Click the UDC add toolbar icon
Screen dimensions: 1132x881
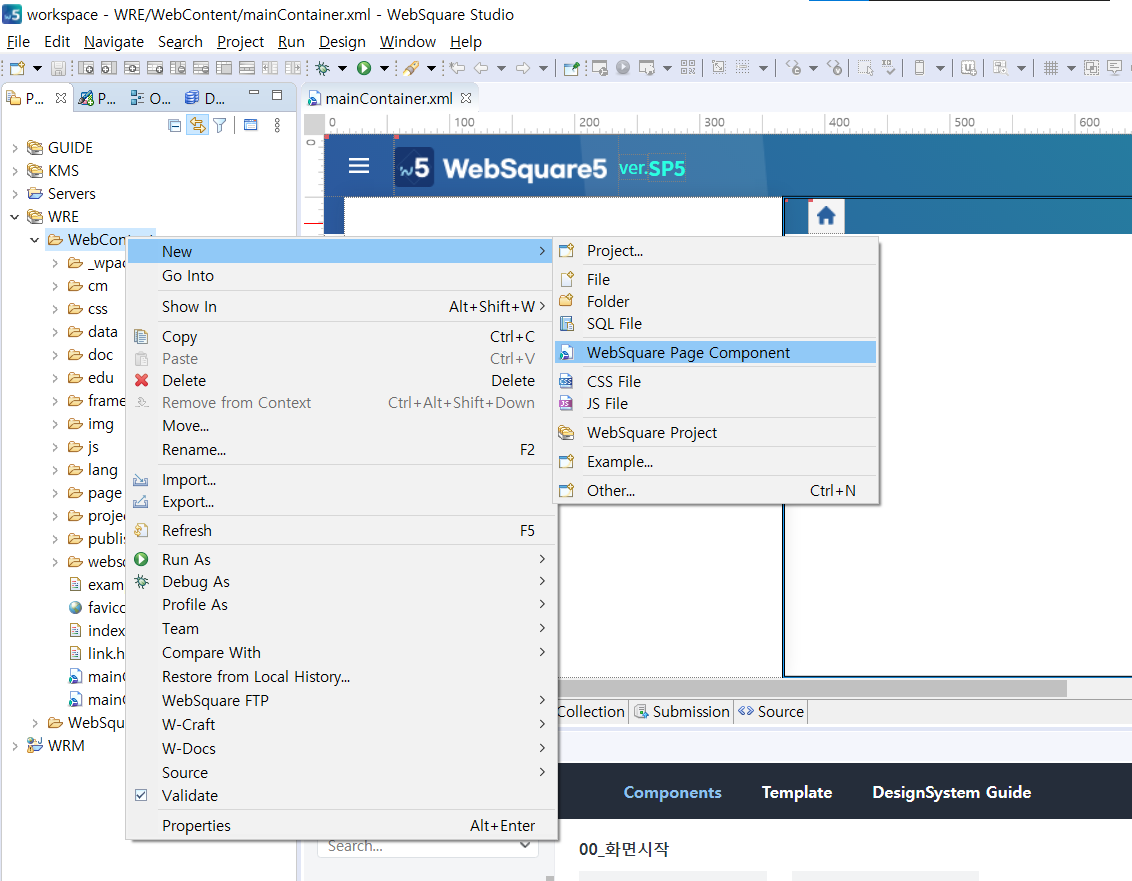tap(968, 68)
